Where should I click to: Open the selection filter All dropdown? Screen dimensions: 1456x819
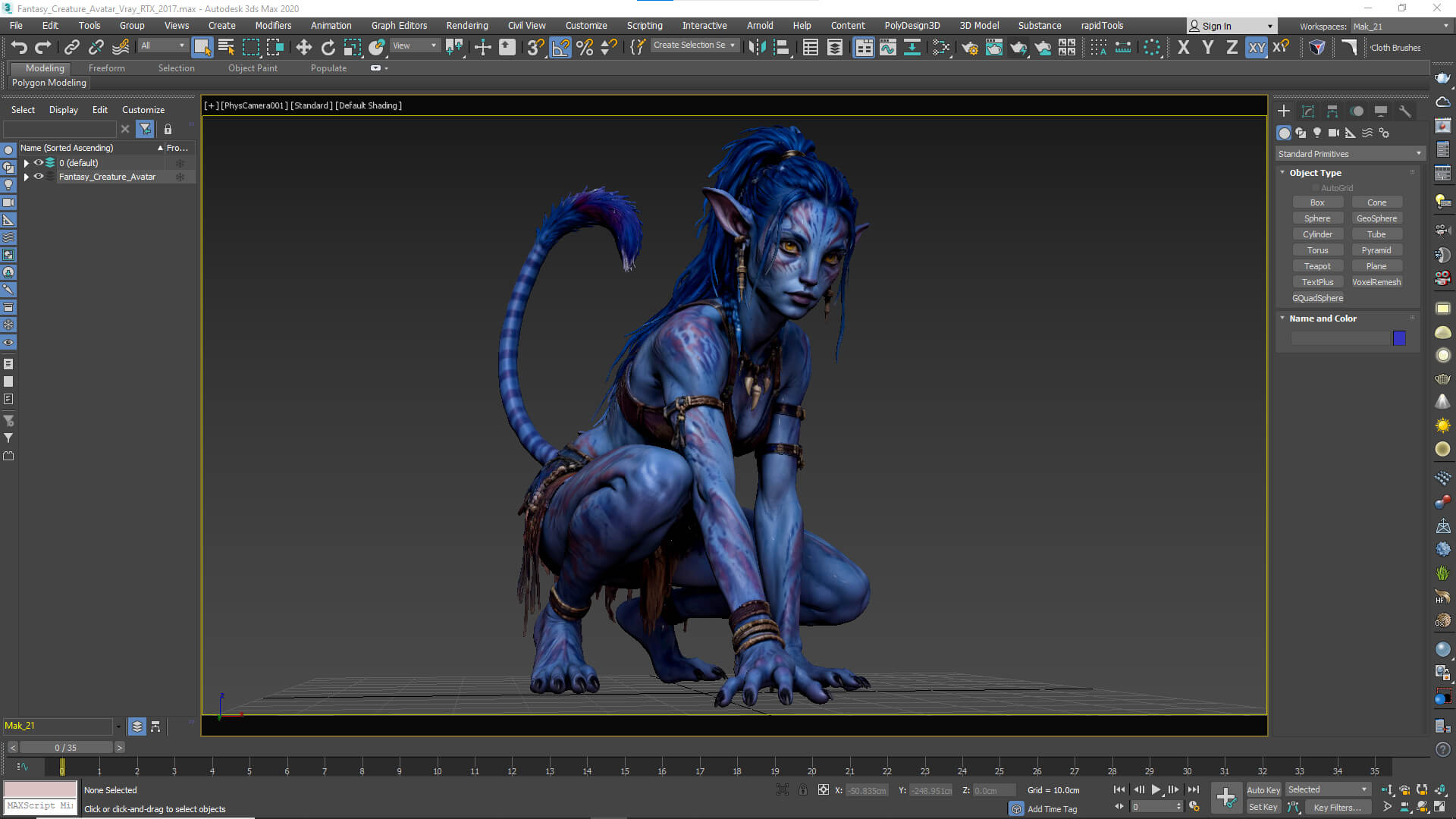(162, 45)
